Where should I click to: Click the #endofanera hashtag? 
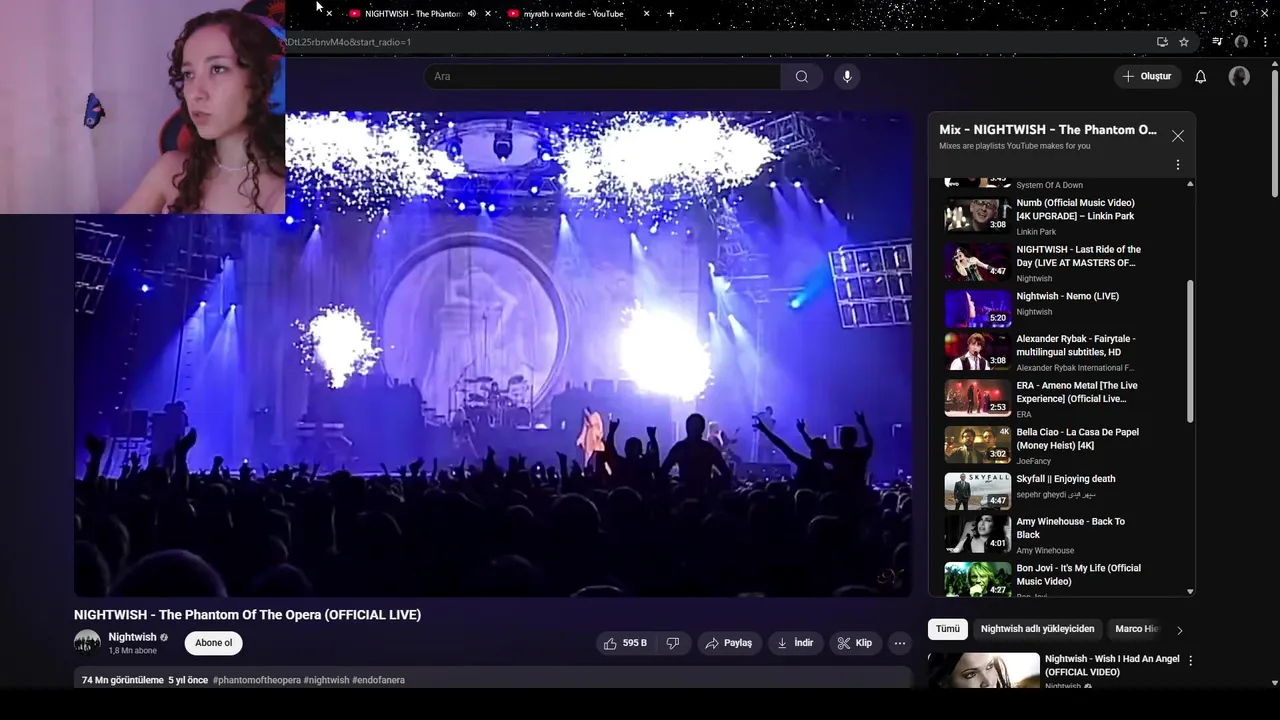(378, 680)
